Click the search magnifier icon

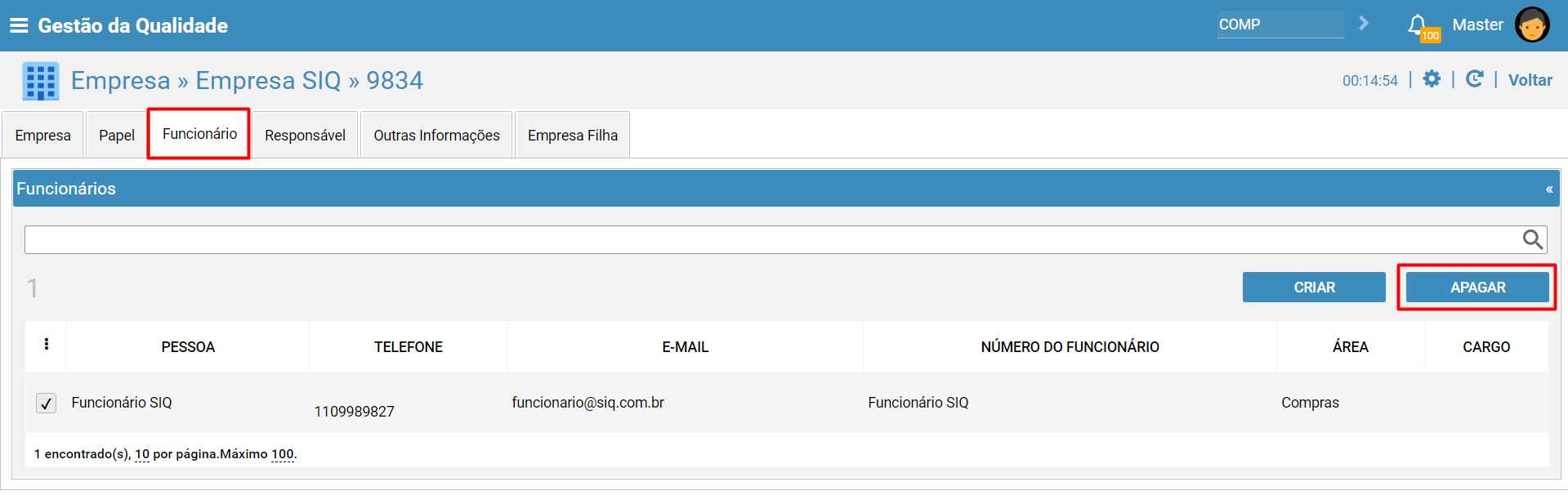pyautogui.click(x=1533, y=239)
